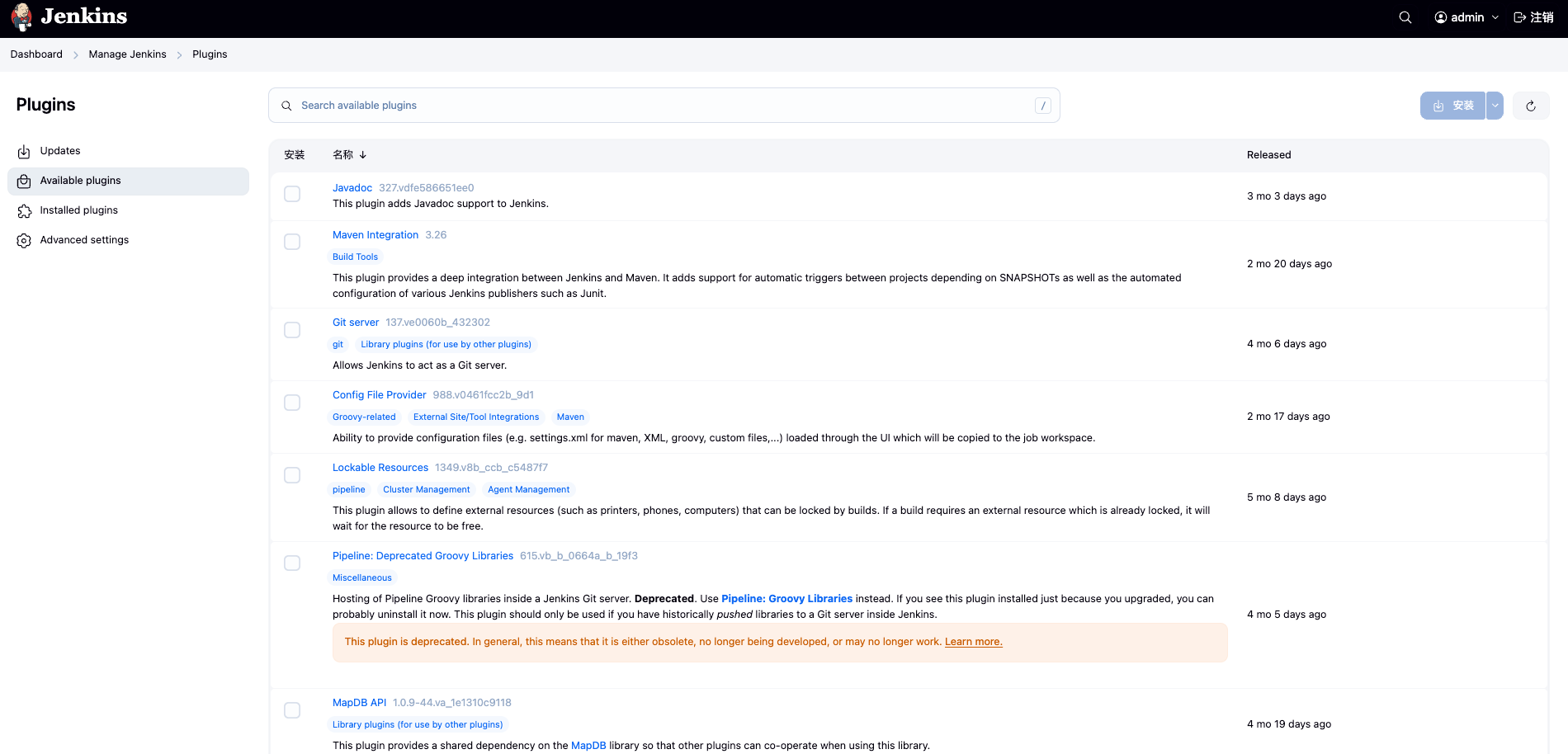
Task: Click the External Site/Tool Integrations tag
Action: [476, 417]
